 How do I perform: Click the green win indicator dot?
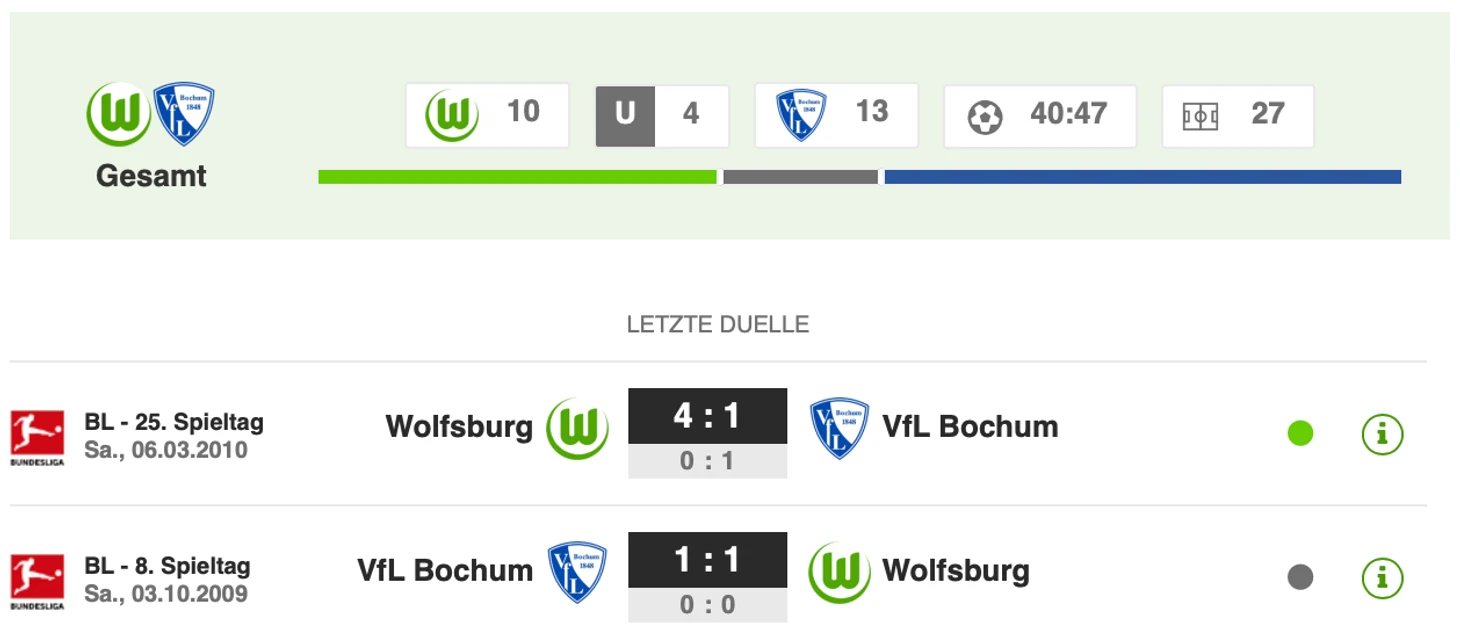[x=1300, y=433]
